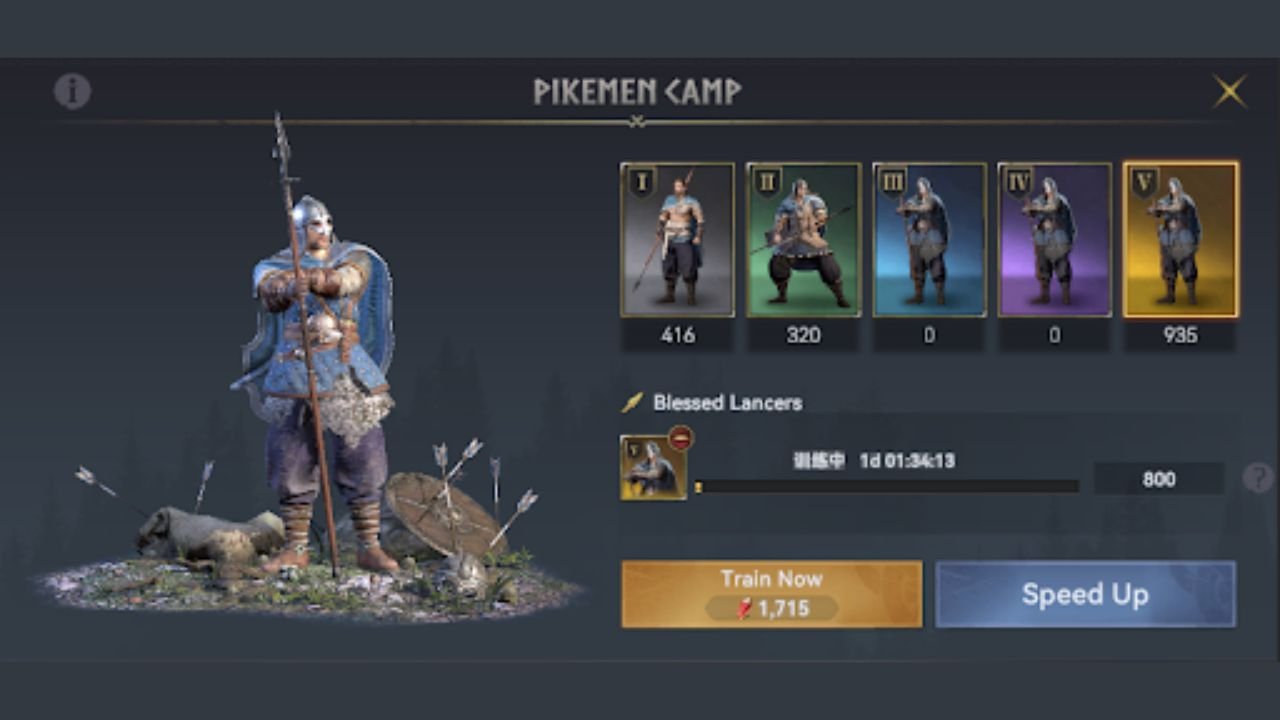Select the tier I pikeman card
1280x720 pixels.
tap(678, 240)
